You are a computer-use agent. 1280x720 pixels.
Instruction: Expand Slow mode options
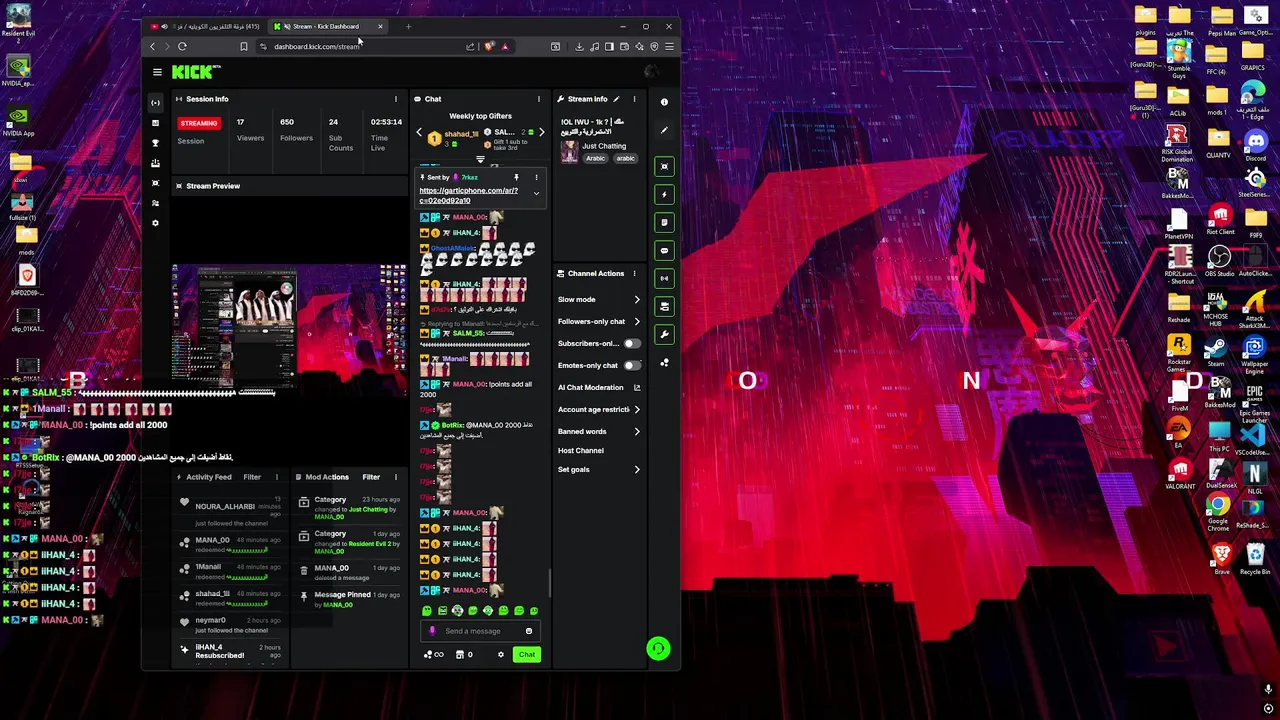[x=637, y=300]
